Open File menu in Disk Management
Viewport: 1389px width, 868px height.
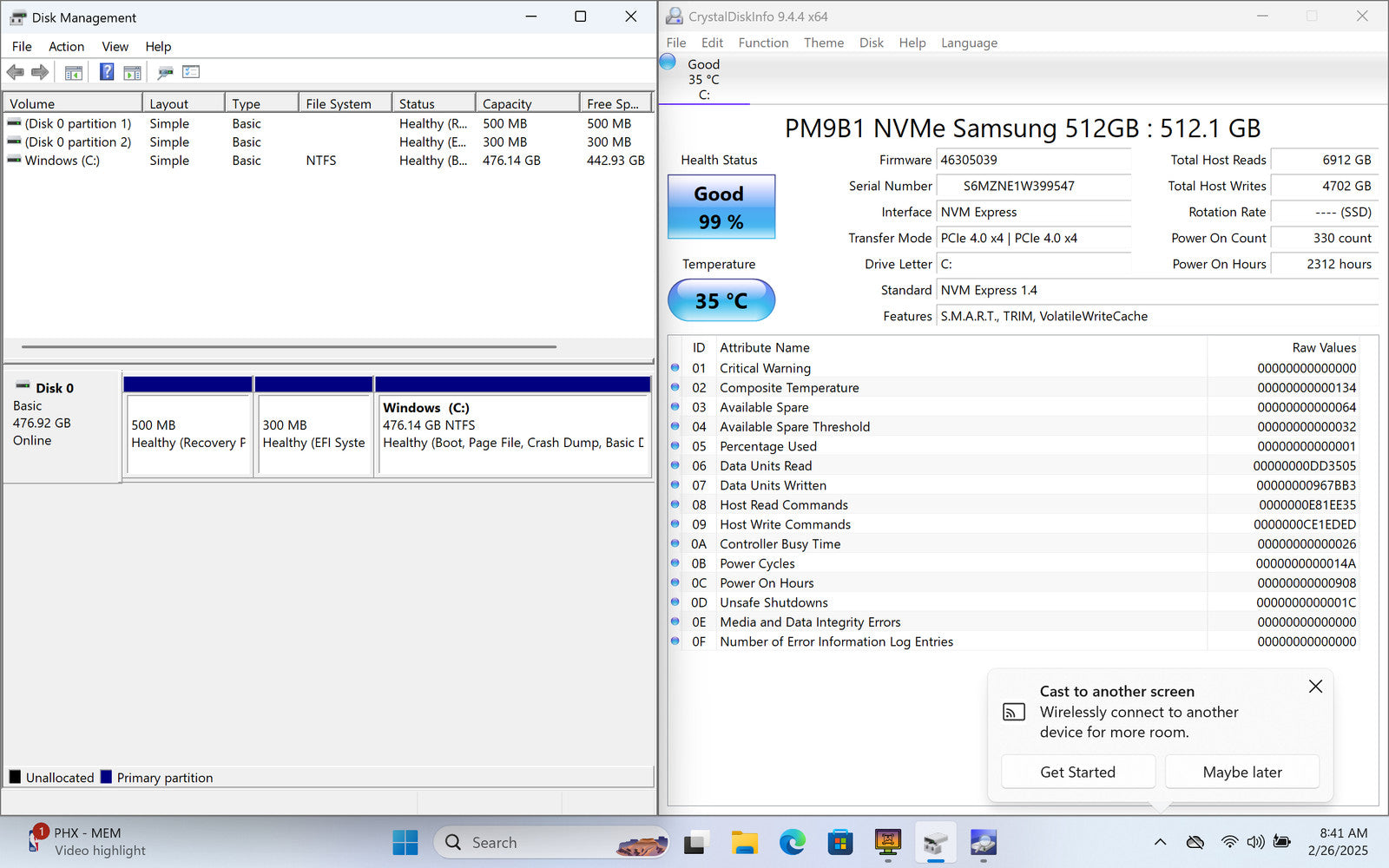coord(22,46)
